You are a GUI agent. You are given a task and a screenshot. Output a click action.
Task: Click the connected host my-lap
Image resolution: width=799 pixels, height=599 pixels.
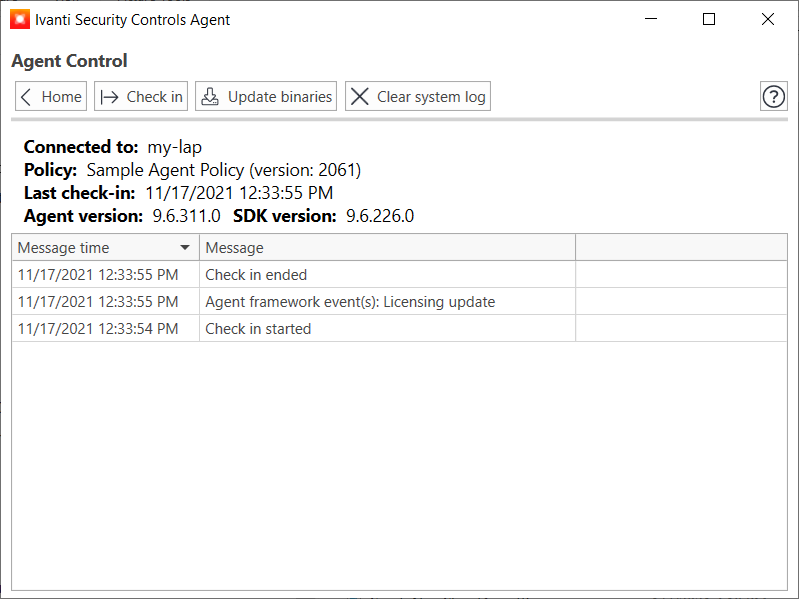point(174,147)
